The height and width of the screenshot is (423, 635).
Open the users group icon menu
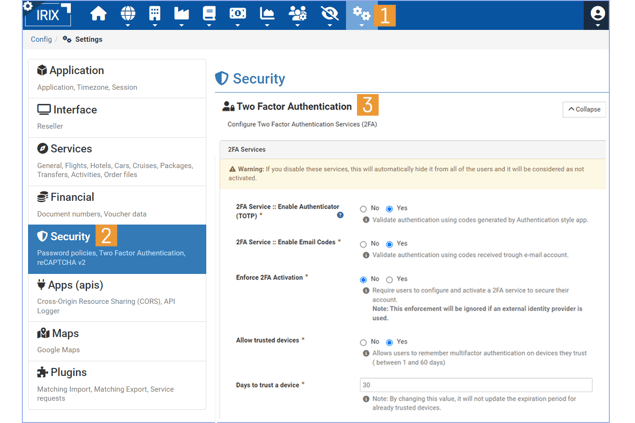point(298,15)
